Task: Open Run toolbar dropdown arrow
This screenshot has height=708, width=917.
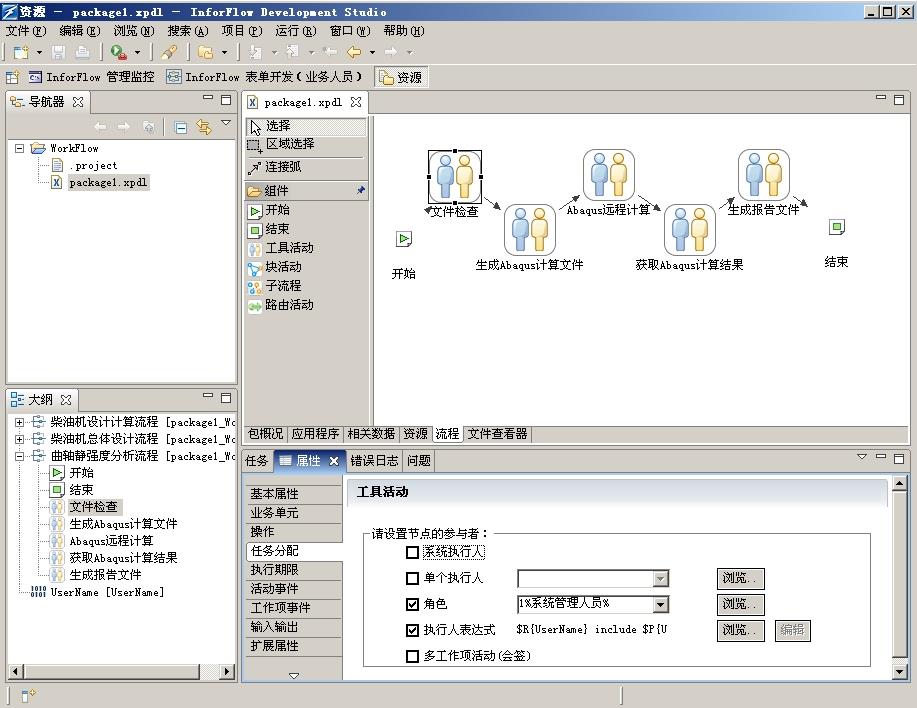Action: tap(137, 53)
